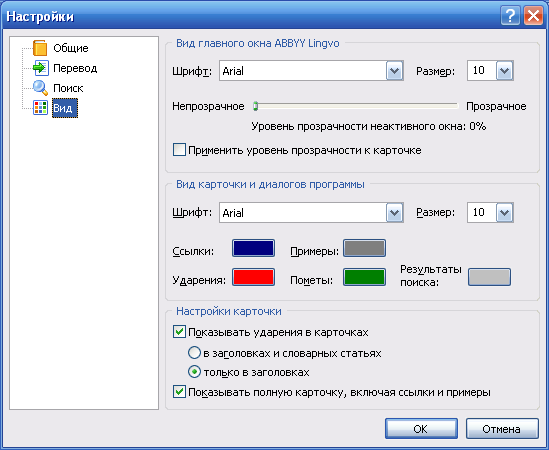The image size is (549, 450).
Task: Select Общие in the settings tree
Action: click(x=71, y=48)
